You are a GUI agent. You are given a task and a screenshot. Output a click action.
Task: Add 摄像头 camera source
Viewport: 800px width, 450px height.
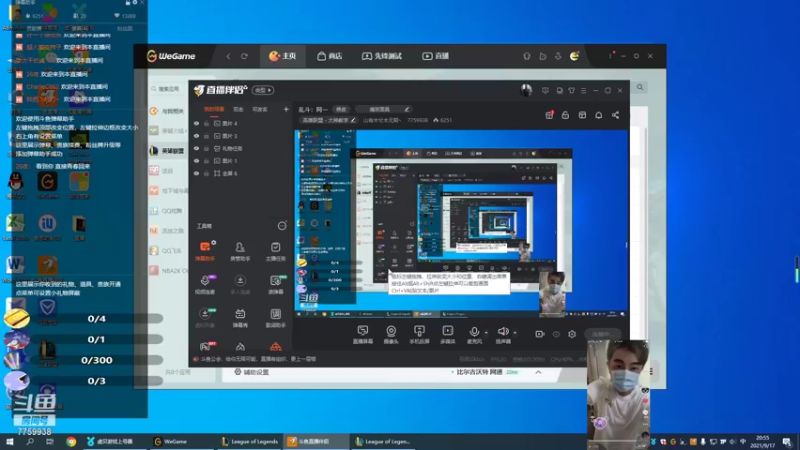(x=391, y=335)
